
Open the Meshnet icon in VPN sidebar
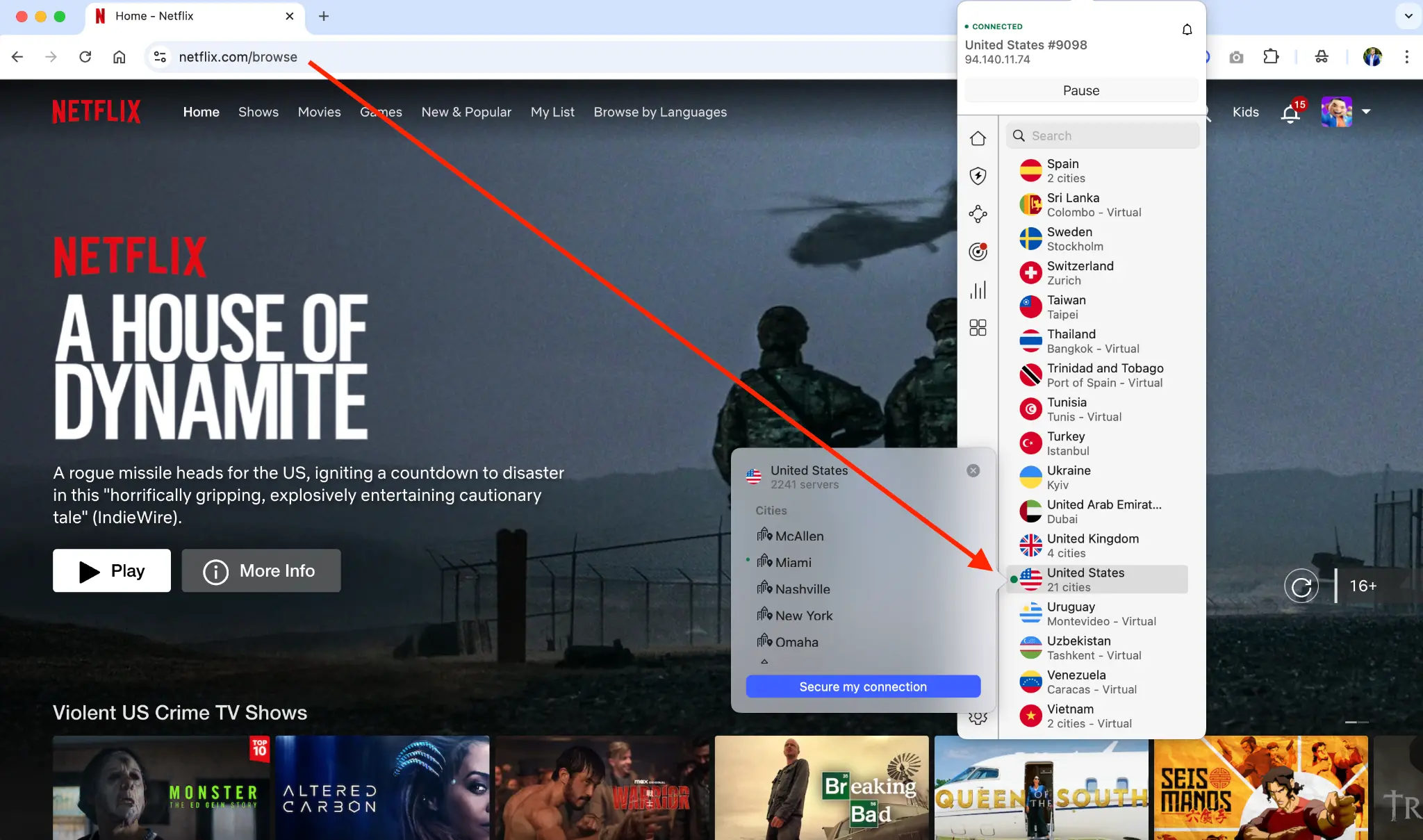click(x=978, y=214)
